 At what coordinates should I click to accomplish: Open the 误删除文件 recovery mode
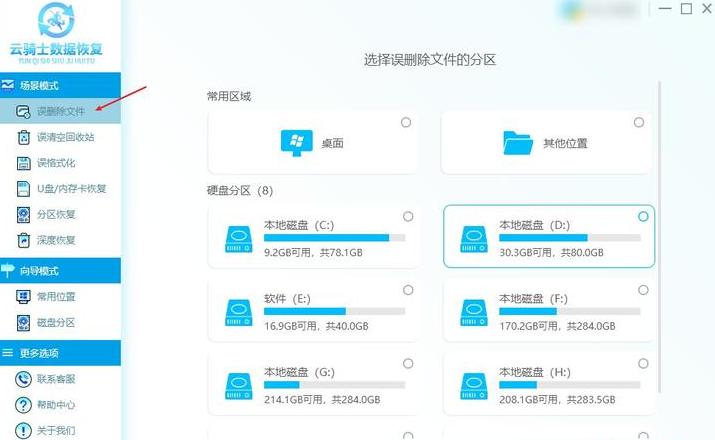click(60, 111)
